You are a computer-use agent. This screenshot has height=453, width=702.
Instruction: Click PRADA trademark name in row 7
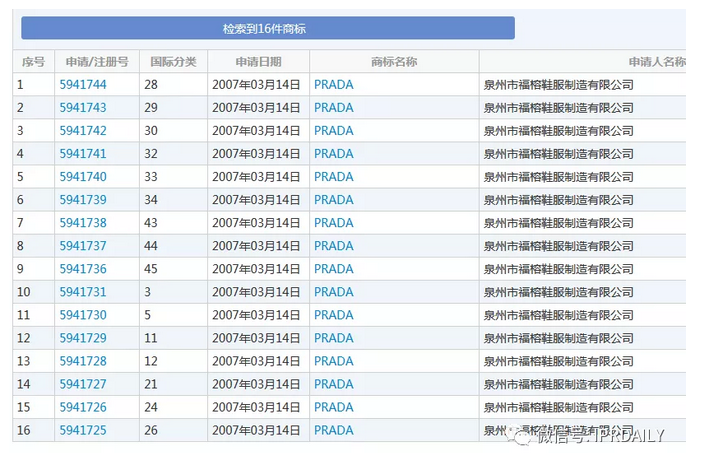pos(334,223)
